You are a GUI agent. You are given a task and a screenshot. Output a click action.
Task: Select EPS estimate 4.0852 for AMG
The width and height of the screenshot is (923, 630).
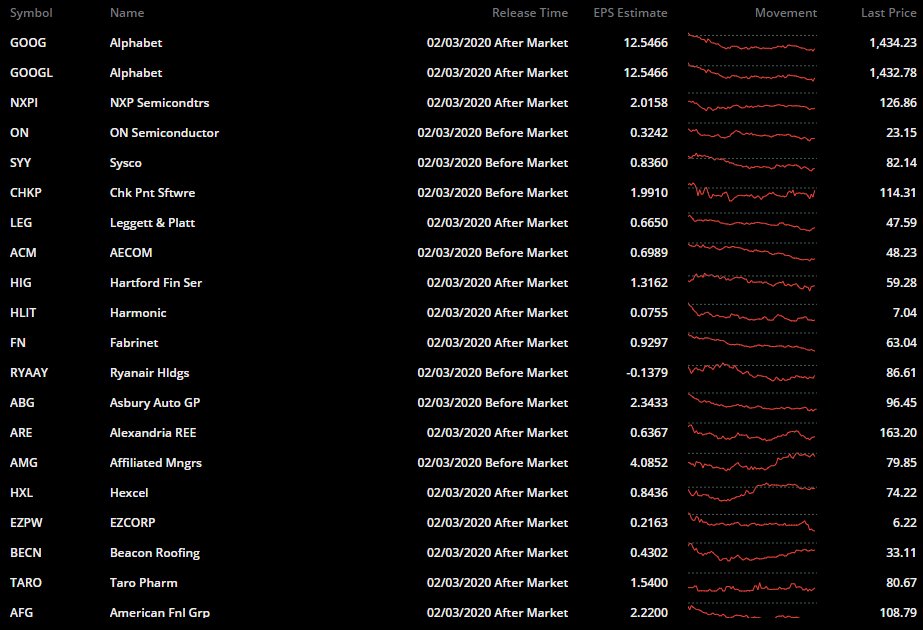649,463
